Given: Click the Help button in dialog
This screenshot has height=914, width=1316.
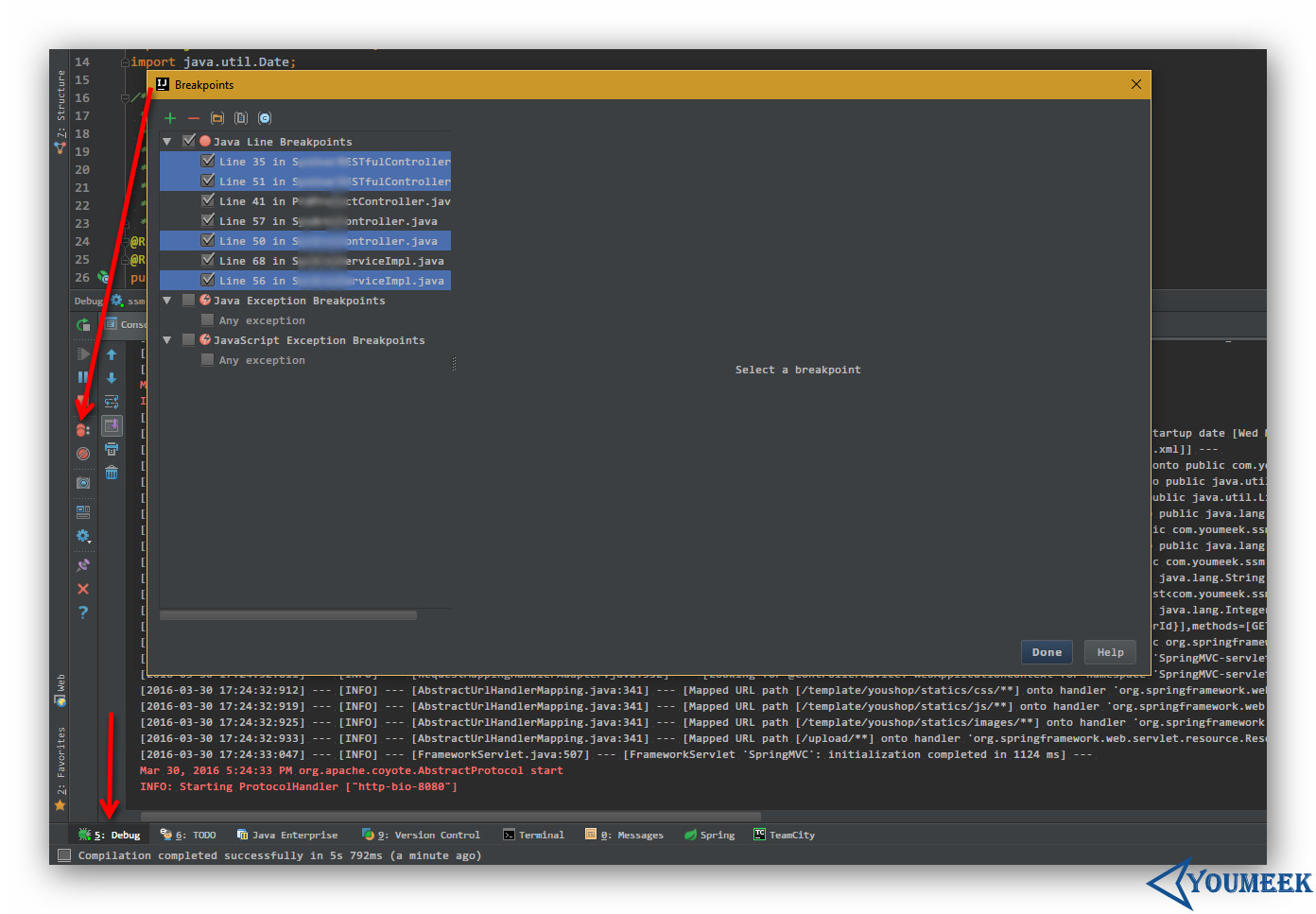Looking at the screenshot, I should point(1110,652).
